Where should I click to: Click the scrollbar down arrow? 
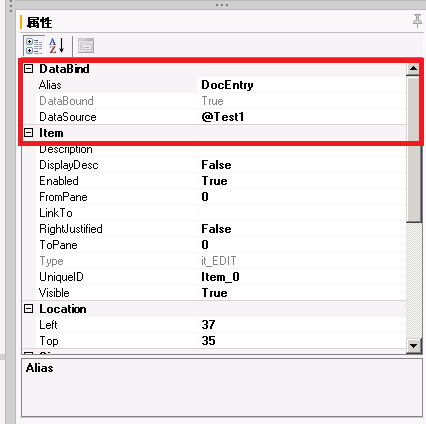click(x=413, y=346)
